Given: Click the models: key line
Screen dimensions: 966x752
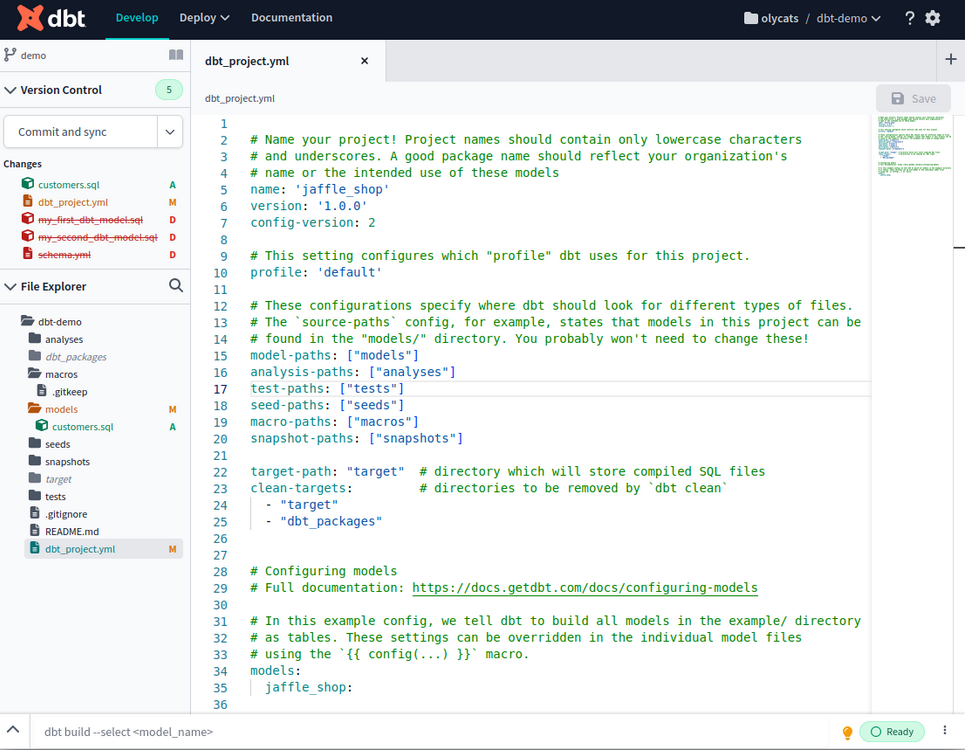Looking at the screenshot, I should coord(275,670).
